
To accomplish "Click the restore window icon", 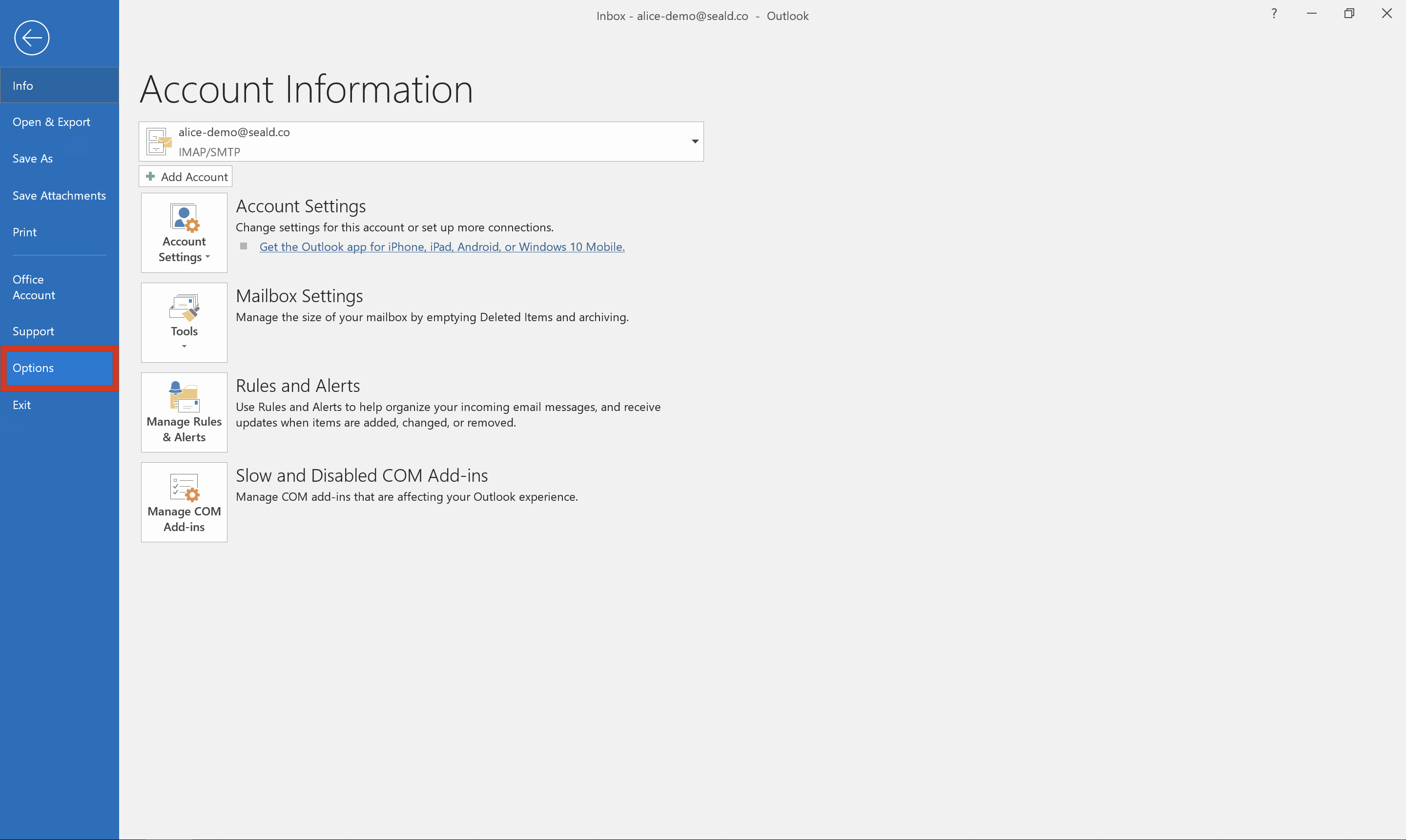I will click(1348, 14).
